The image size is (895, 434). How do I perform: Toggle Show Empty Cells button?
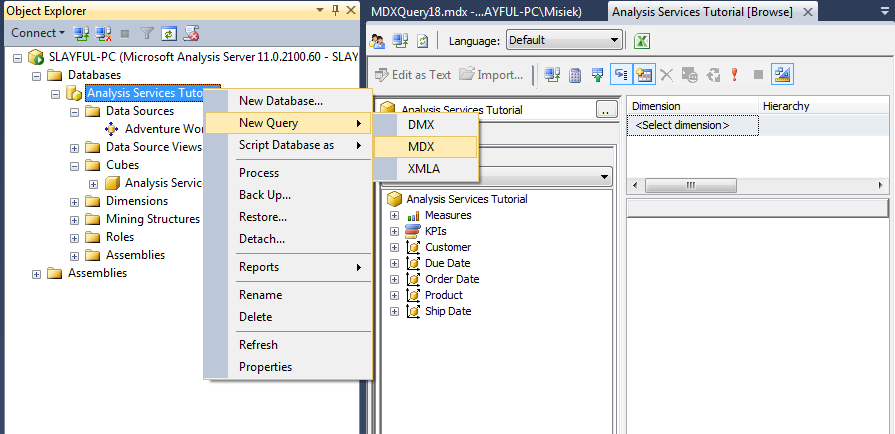620,75
